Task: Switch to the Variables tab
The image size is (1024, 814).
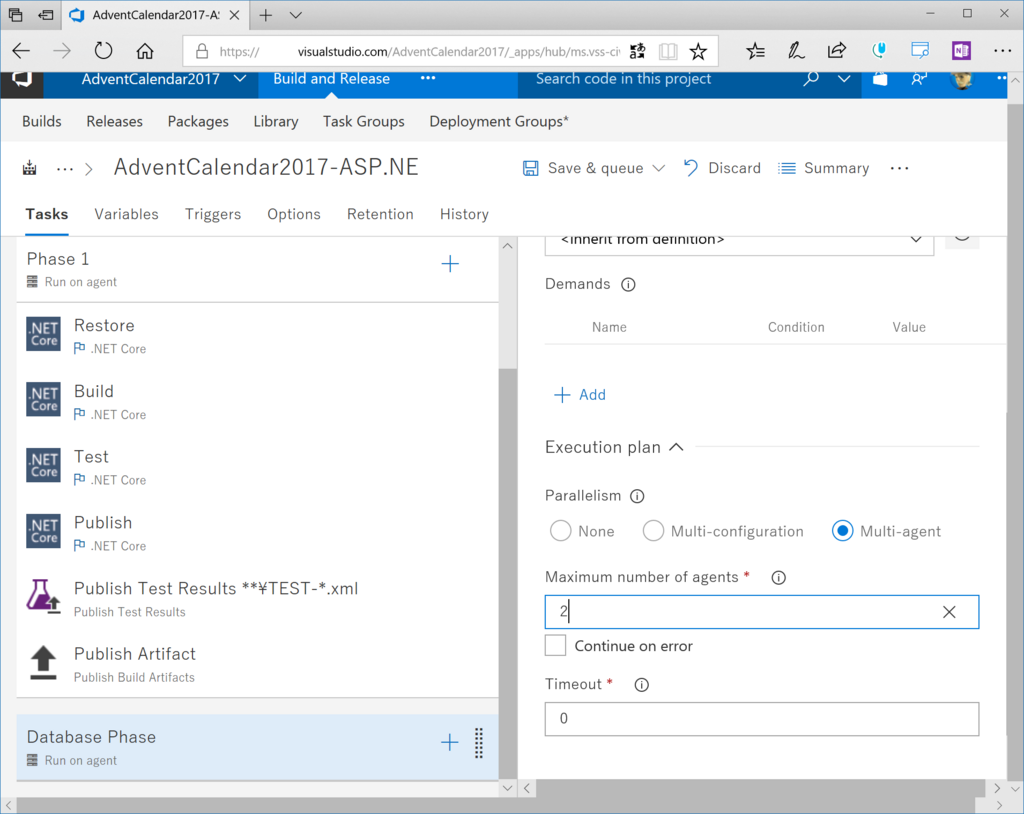Action: pos(127,214)
